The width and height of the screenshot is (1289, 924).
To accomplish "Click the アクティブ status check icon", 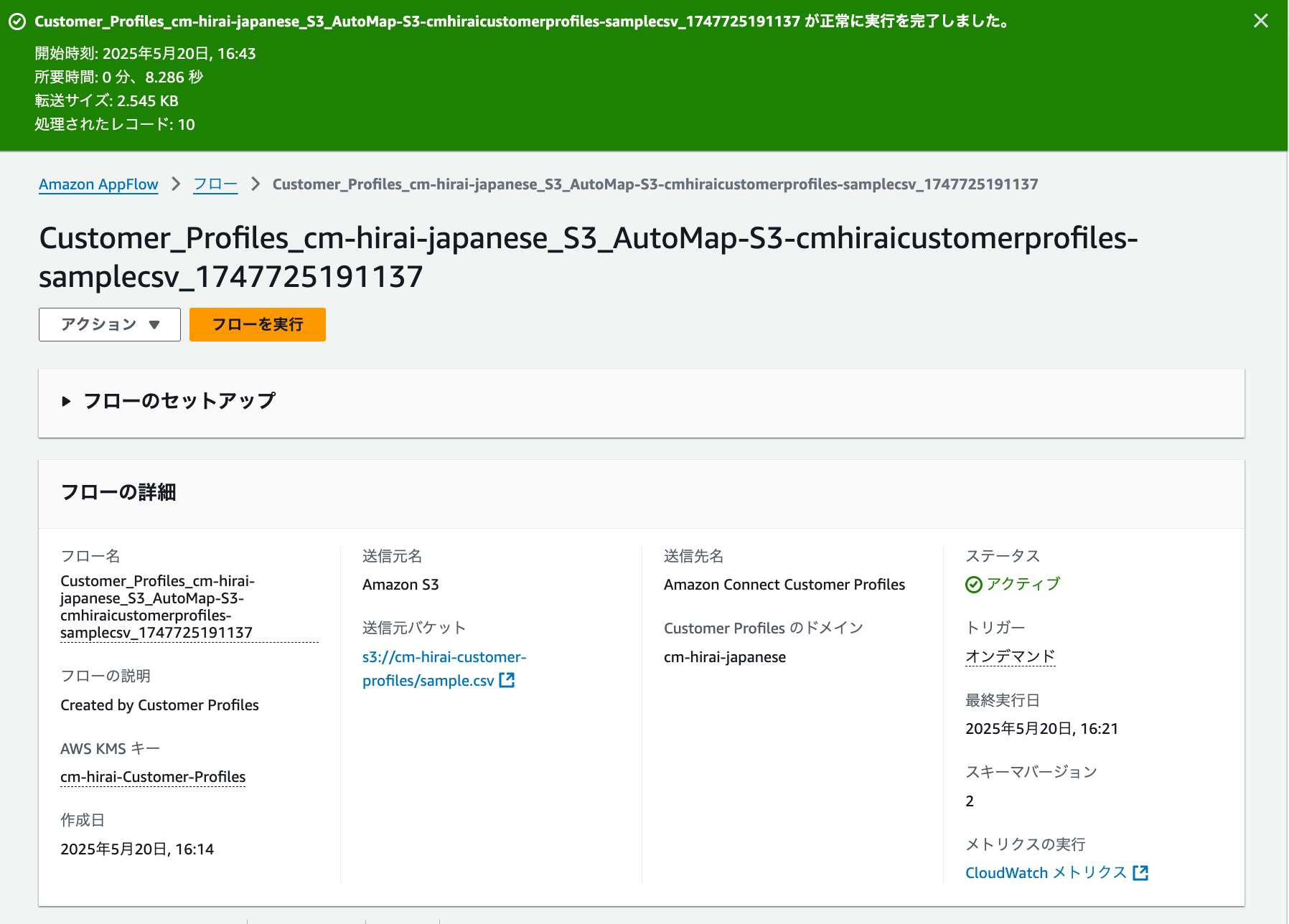I will click(974, 585).
